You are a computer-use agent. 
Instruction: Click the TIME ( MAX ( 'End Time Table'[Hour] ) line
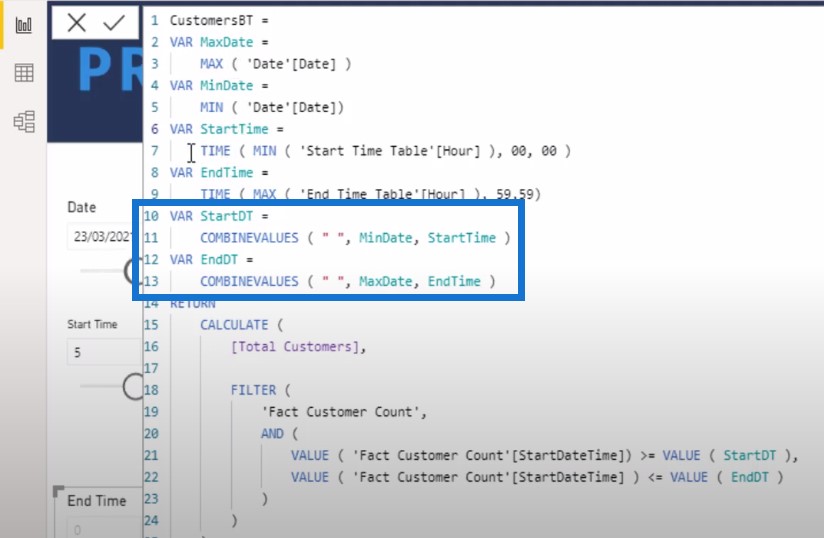370,194
